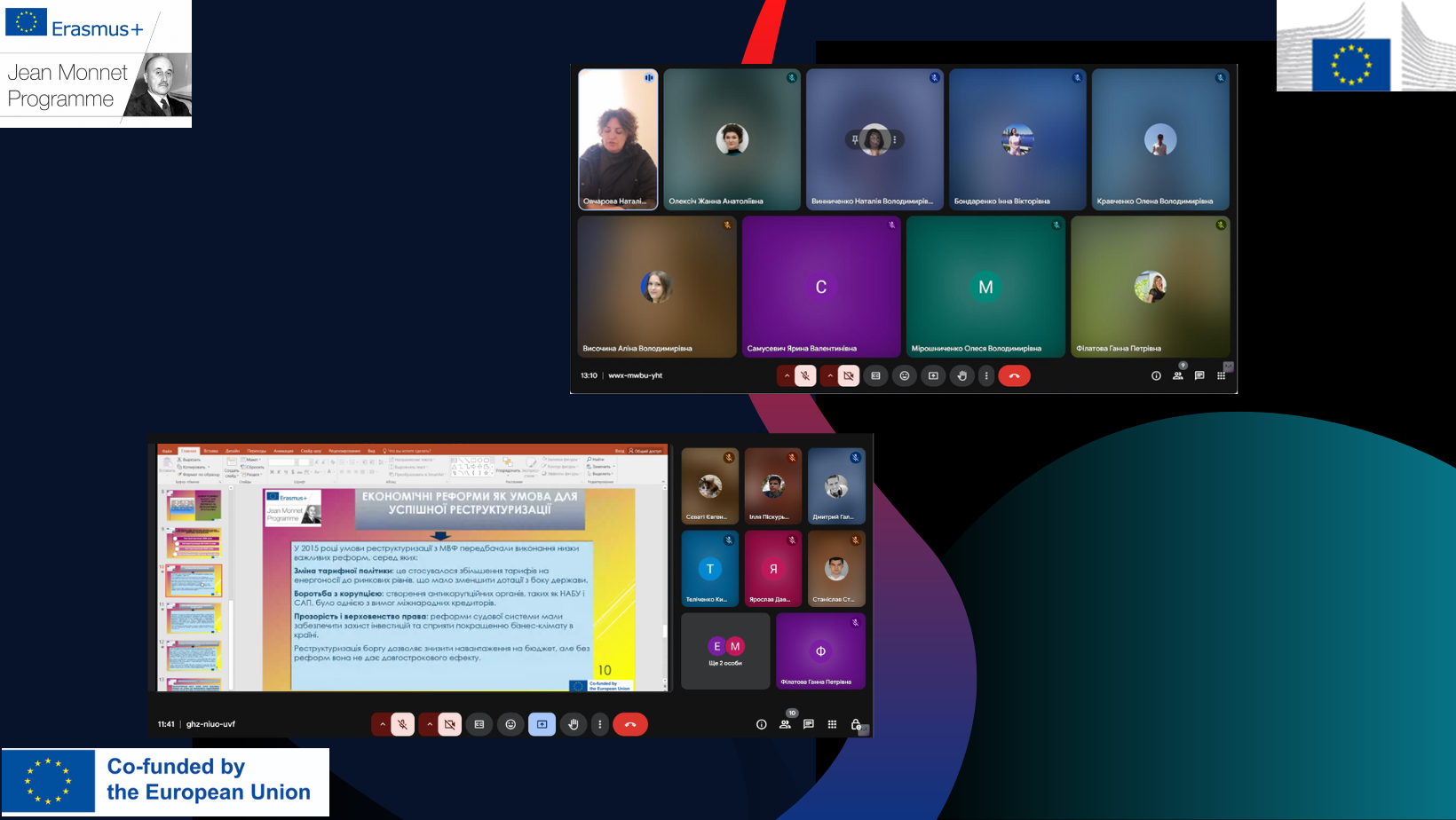1456x820 pixels.
Task: Start presenting screen in upper Meet window
Action: [x=933, y=375]
